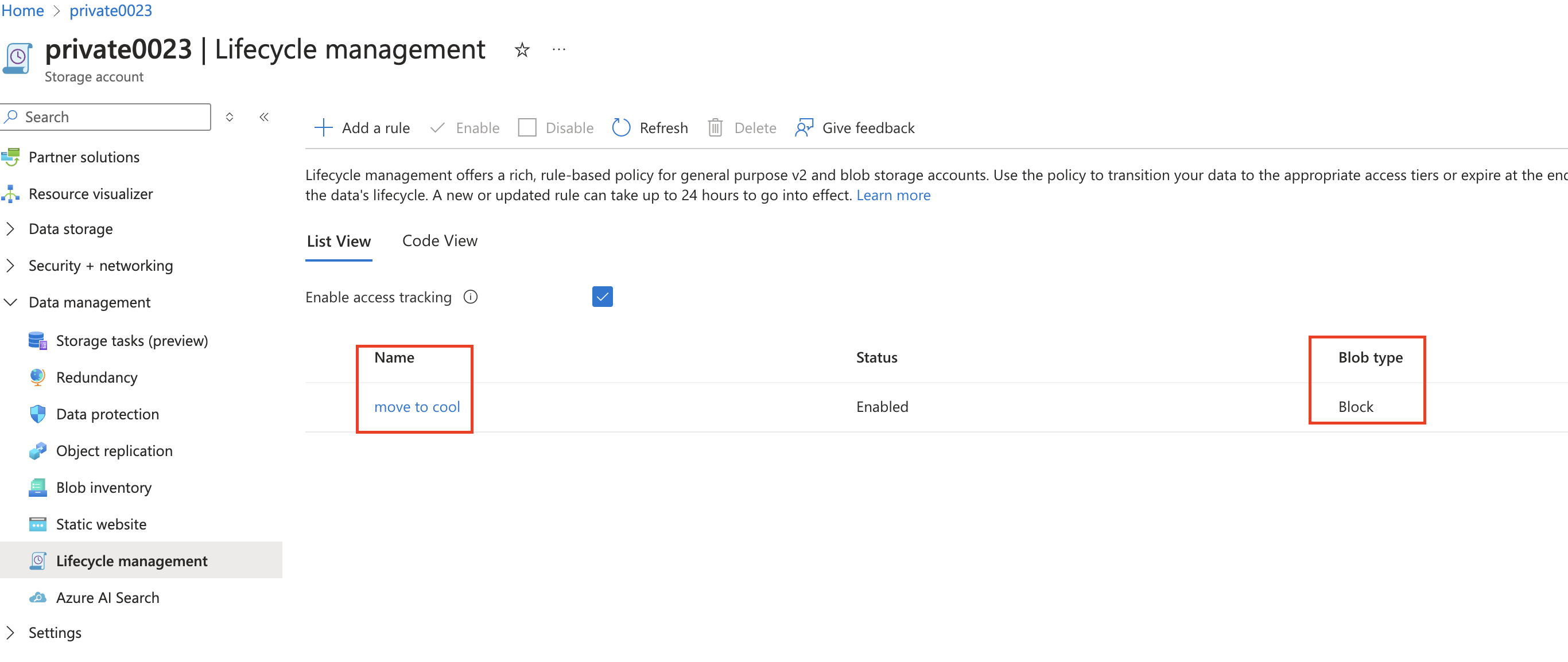1568x662 pixels.
Task: Click the Partner solutions sidebar icon
Action: click(10, 157)
